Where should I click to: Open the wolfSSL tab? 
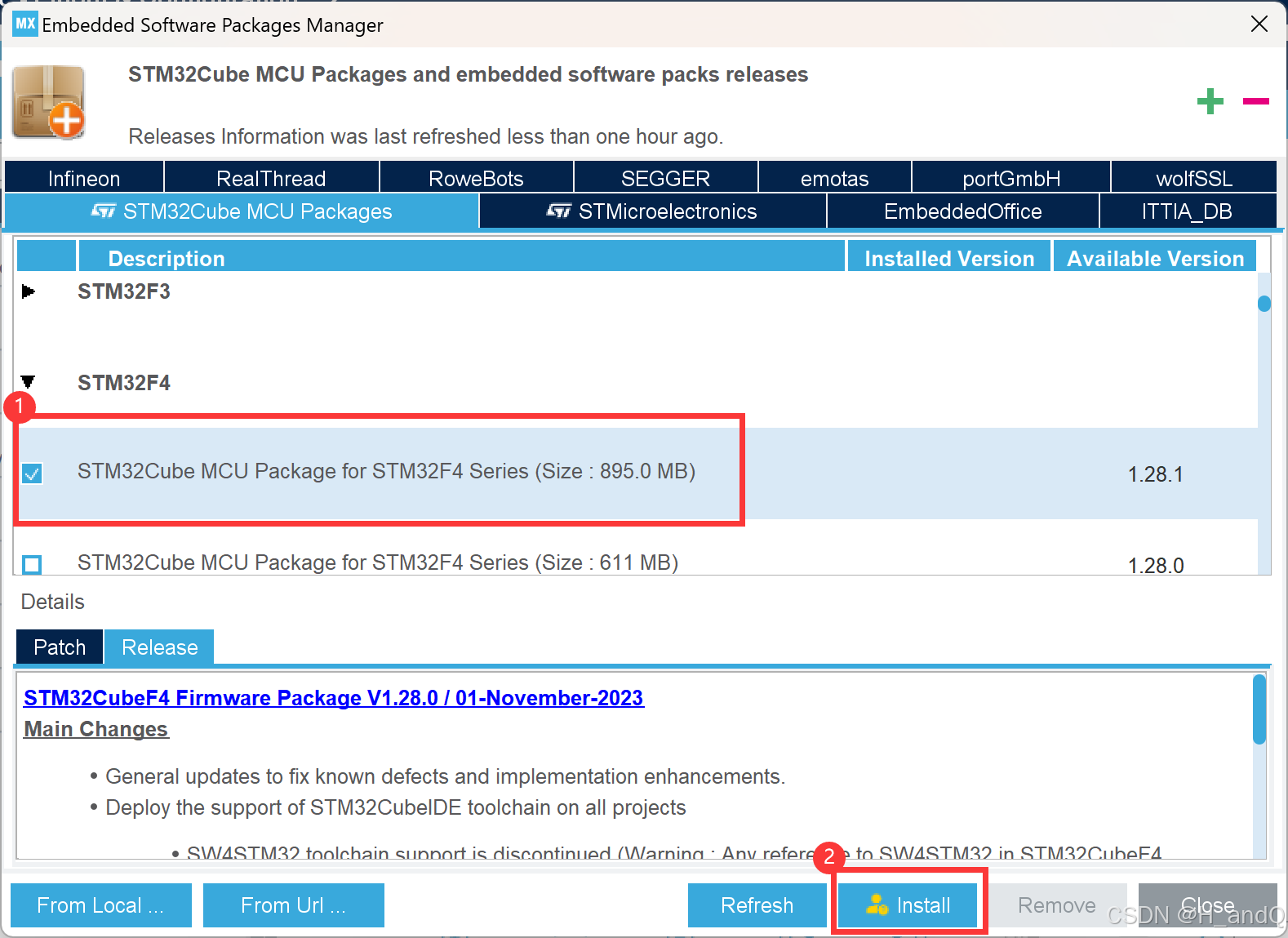[x=1194, y=178]
